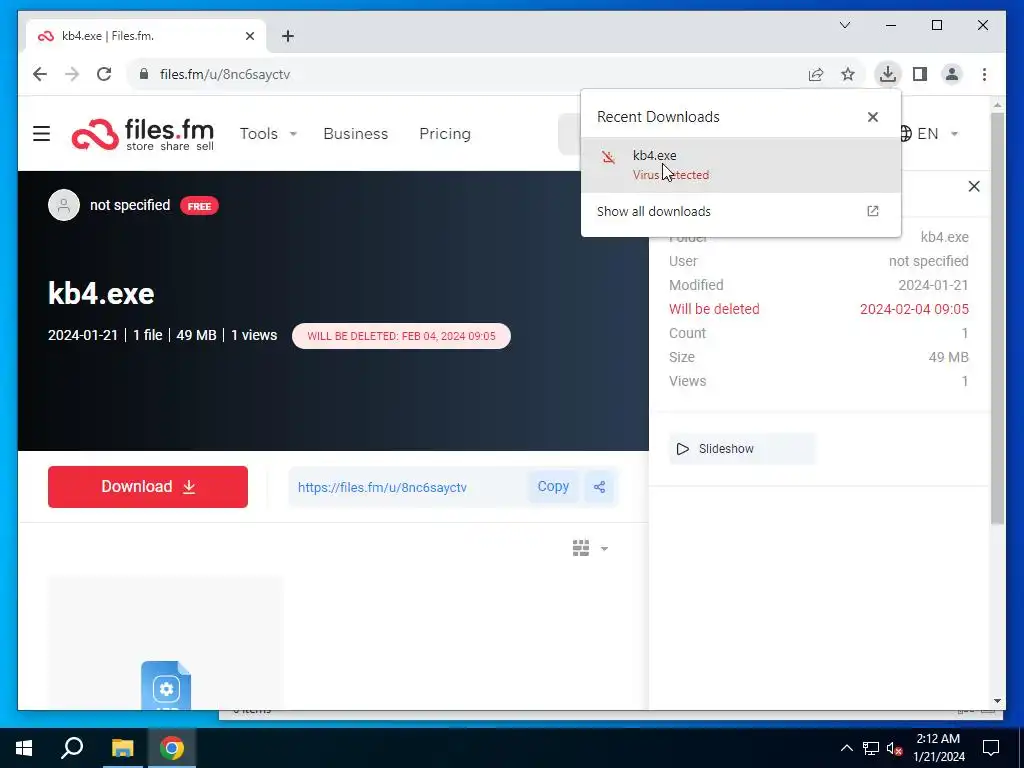
Task: Expand the EN language selector
Action: 929,134
